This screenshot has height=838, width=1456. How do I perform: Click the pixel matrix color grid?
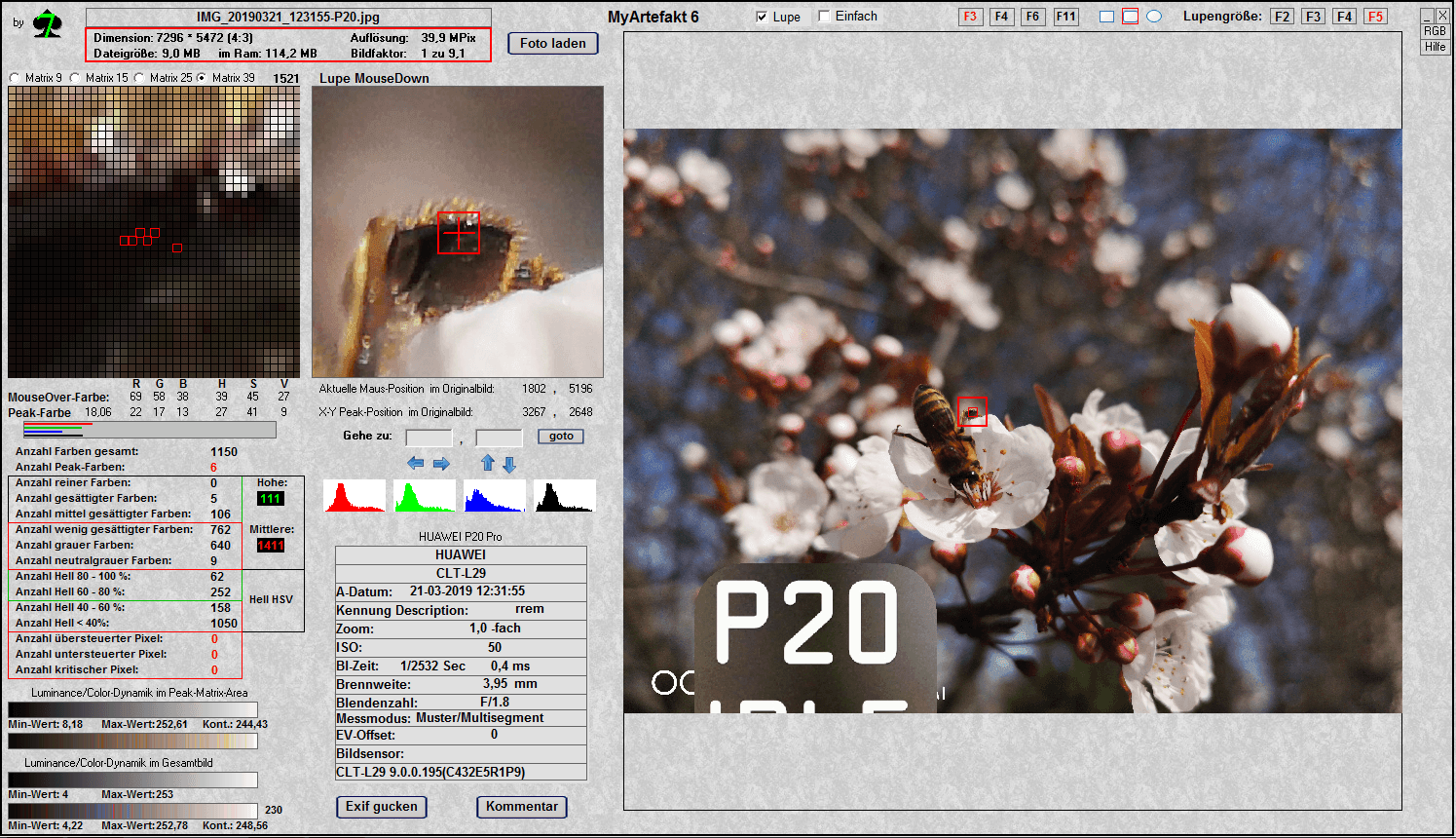(x=154, y=232)
